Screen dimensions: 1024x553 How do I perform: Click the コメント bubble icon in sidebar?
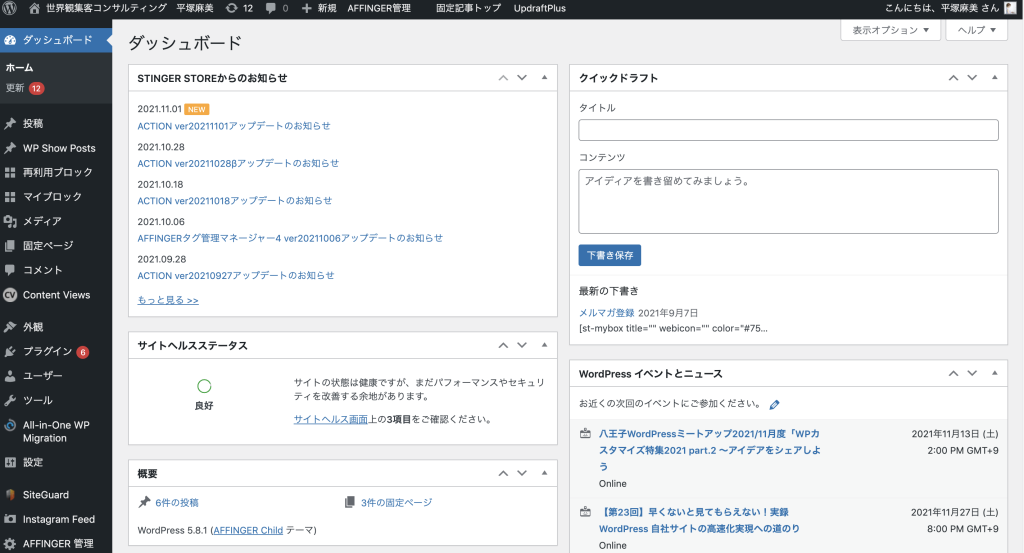[x=10, y=270]
